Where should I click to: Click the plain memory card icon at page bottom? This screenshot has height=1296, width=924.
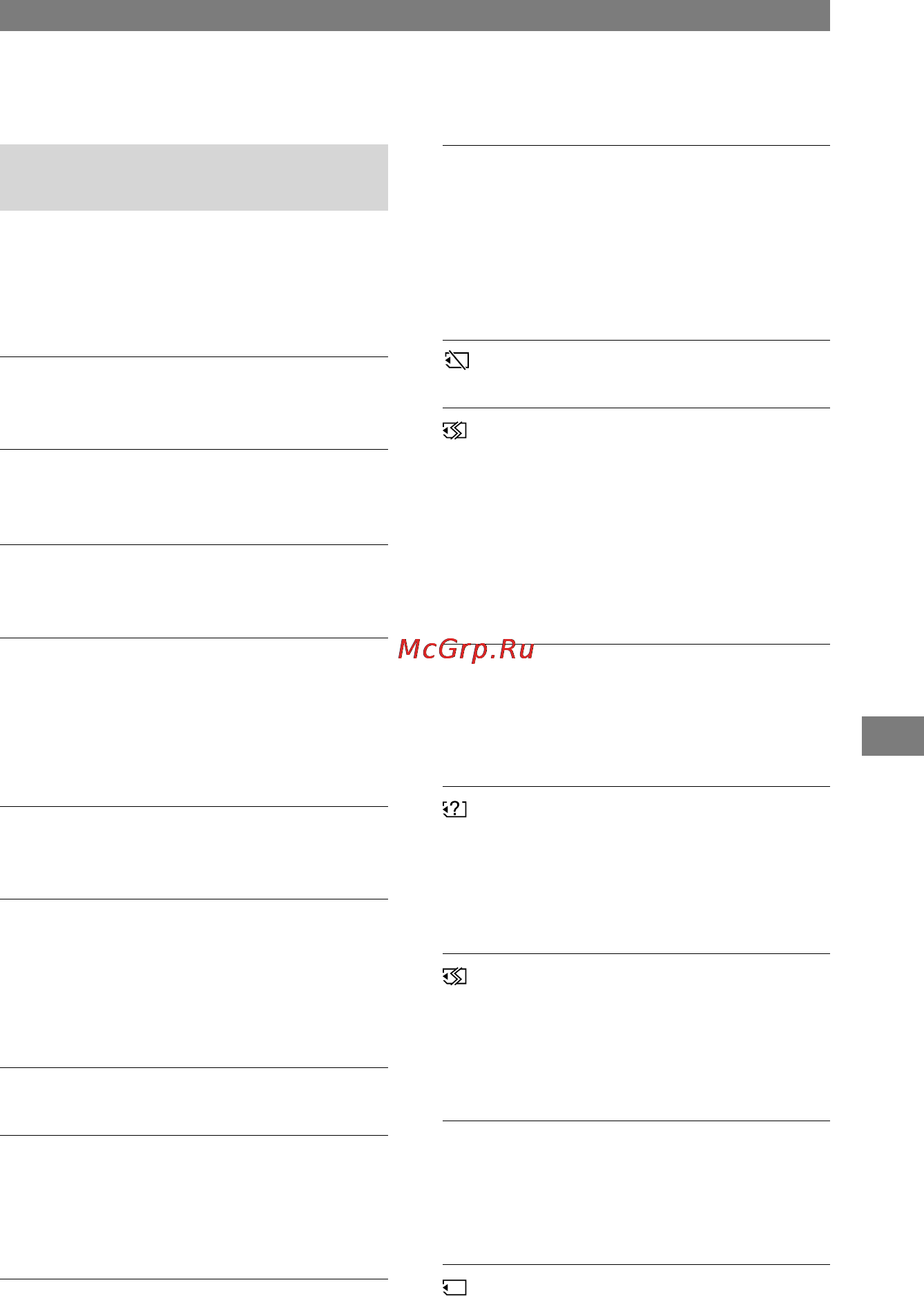(x=454, y=1288)
